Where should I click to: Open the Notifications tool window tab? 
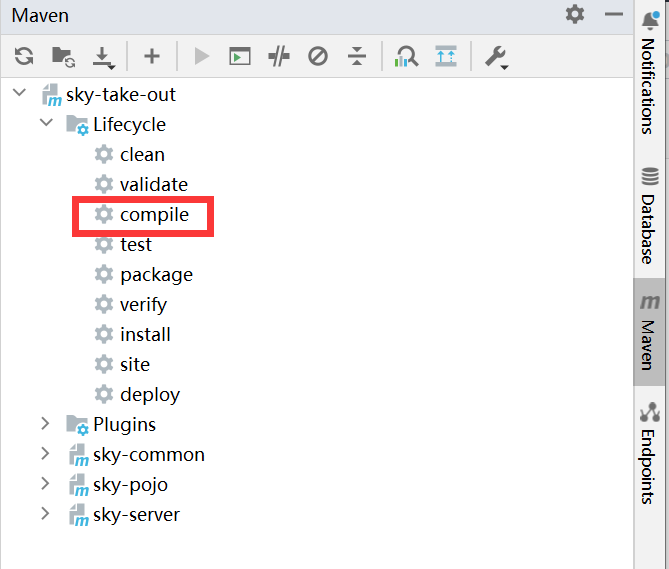click(x=649, y=73)
